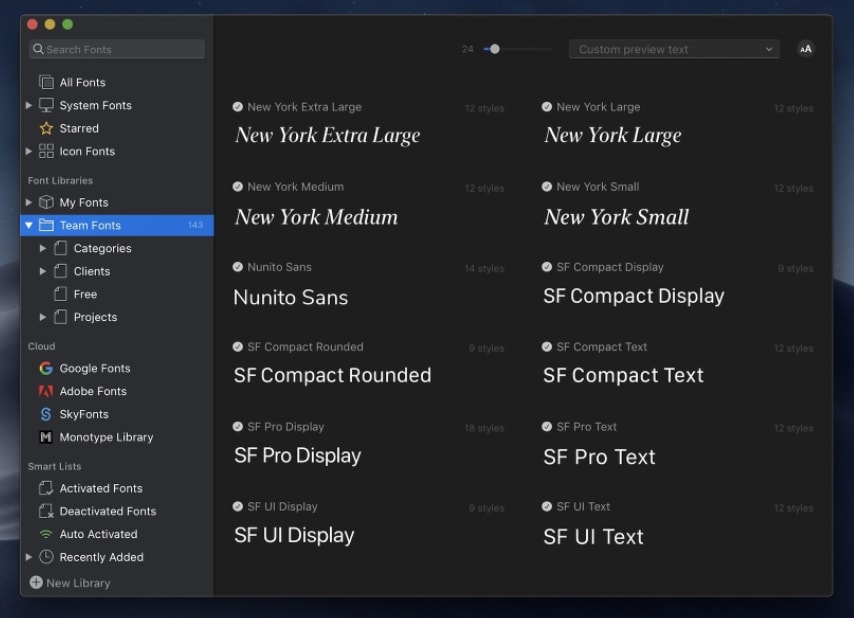This screenshot has width=854, height=618.
Task: Toggle activation of New York Large
Action: (x=547, y=107)
